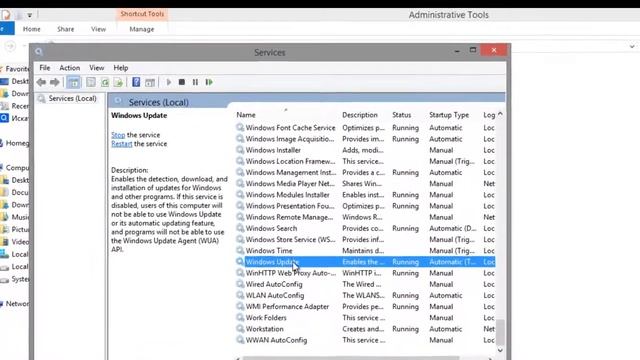
Task: Open the File menu in Services
Action: (x=44, y=68)
